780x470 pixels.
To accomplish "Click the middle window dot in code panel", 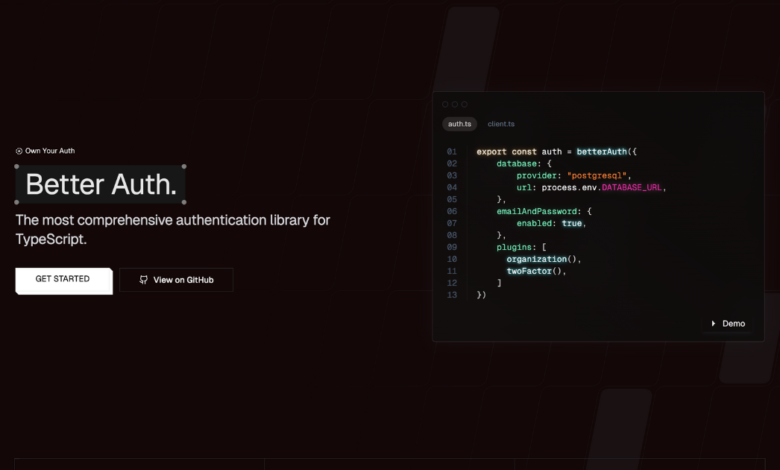I will [454, 104].
